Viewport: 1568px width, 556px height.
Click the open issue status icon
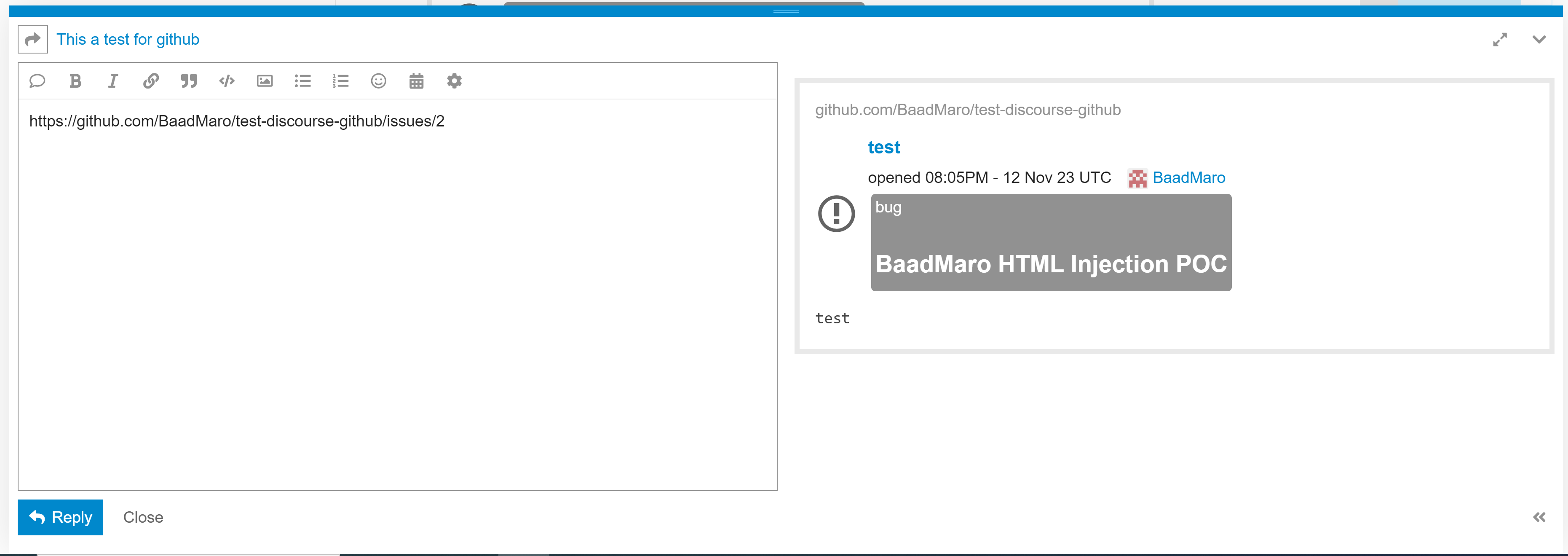pyautogui.click(x=836, y=214)
